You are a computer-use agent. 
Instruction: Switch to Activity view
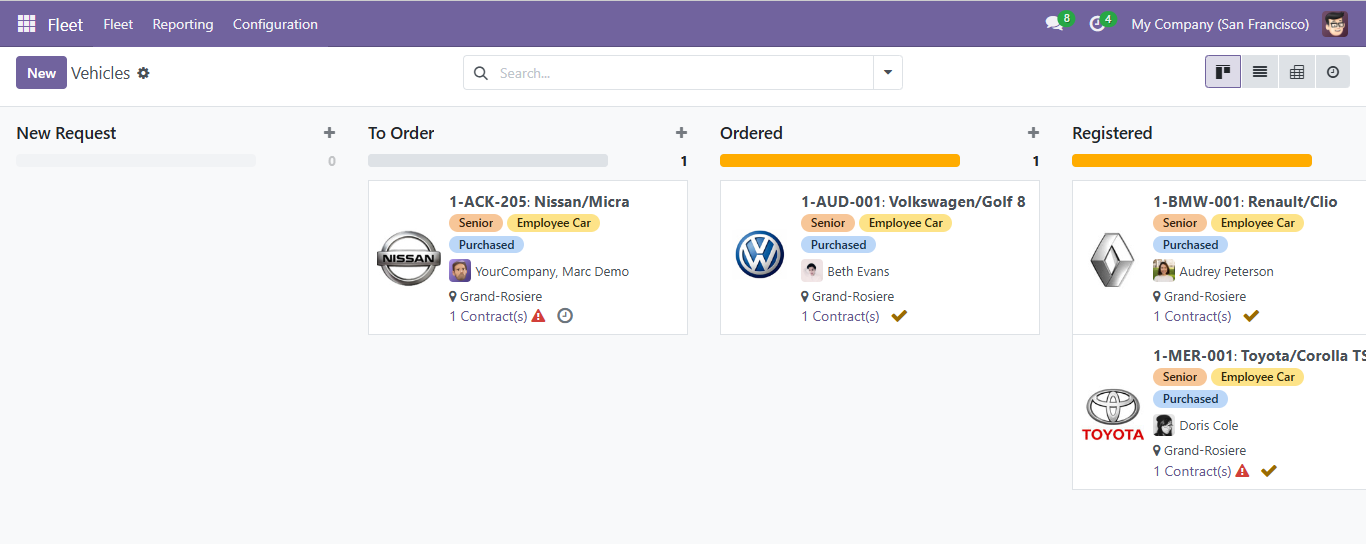coord(1332,72)
